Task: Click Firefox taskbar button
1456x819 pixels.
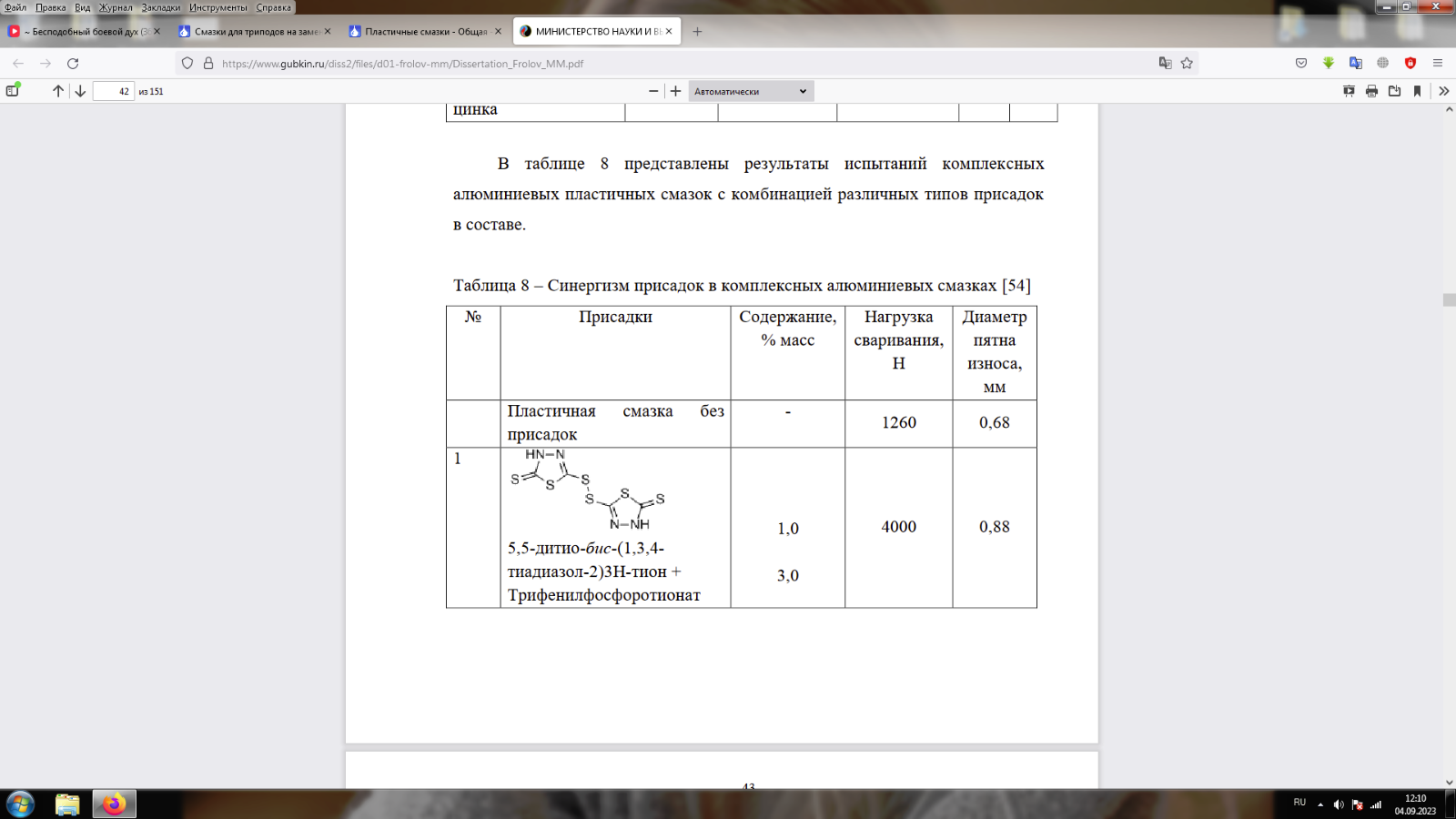Action: click(x=114, y=804)
